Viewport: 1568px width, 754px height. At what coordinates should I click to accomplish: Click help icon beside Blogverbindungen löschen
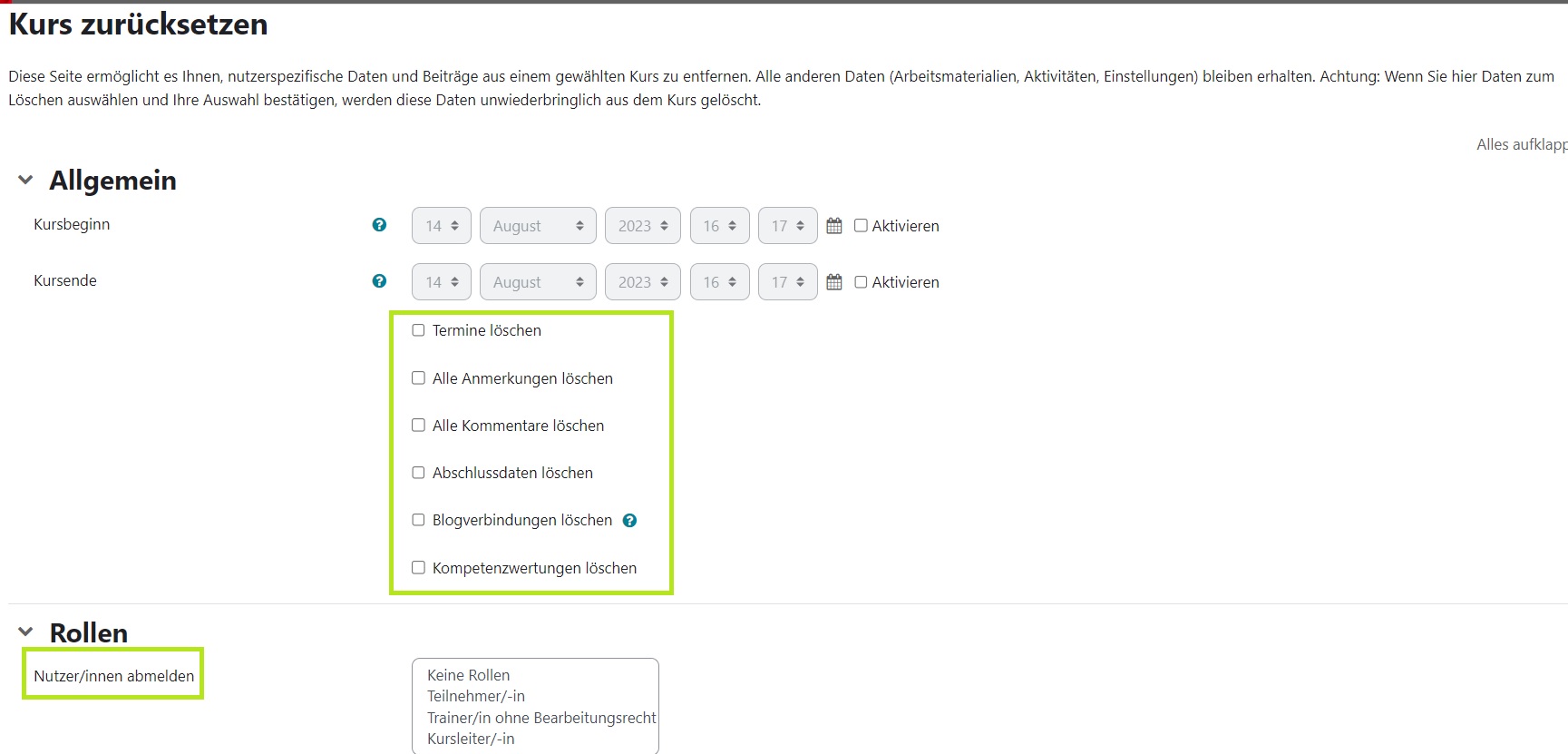[630, 521]
